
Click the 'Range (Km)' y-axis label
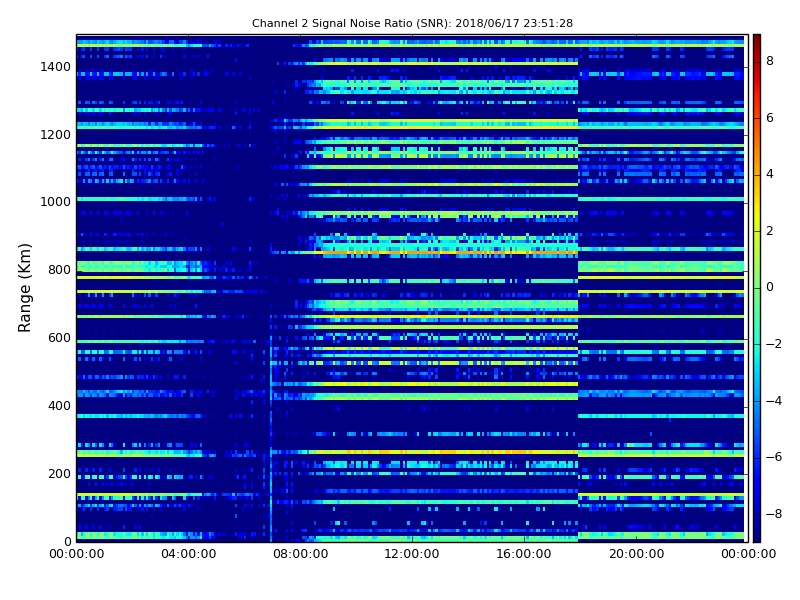pos(24,288)
